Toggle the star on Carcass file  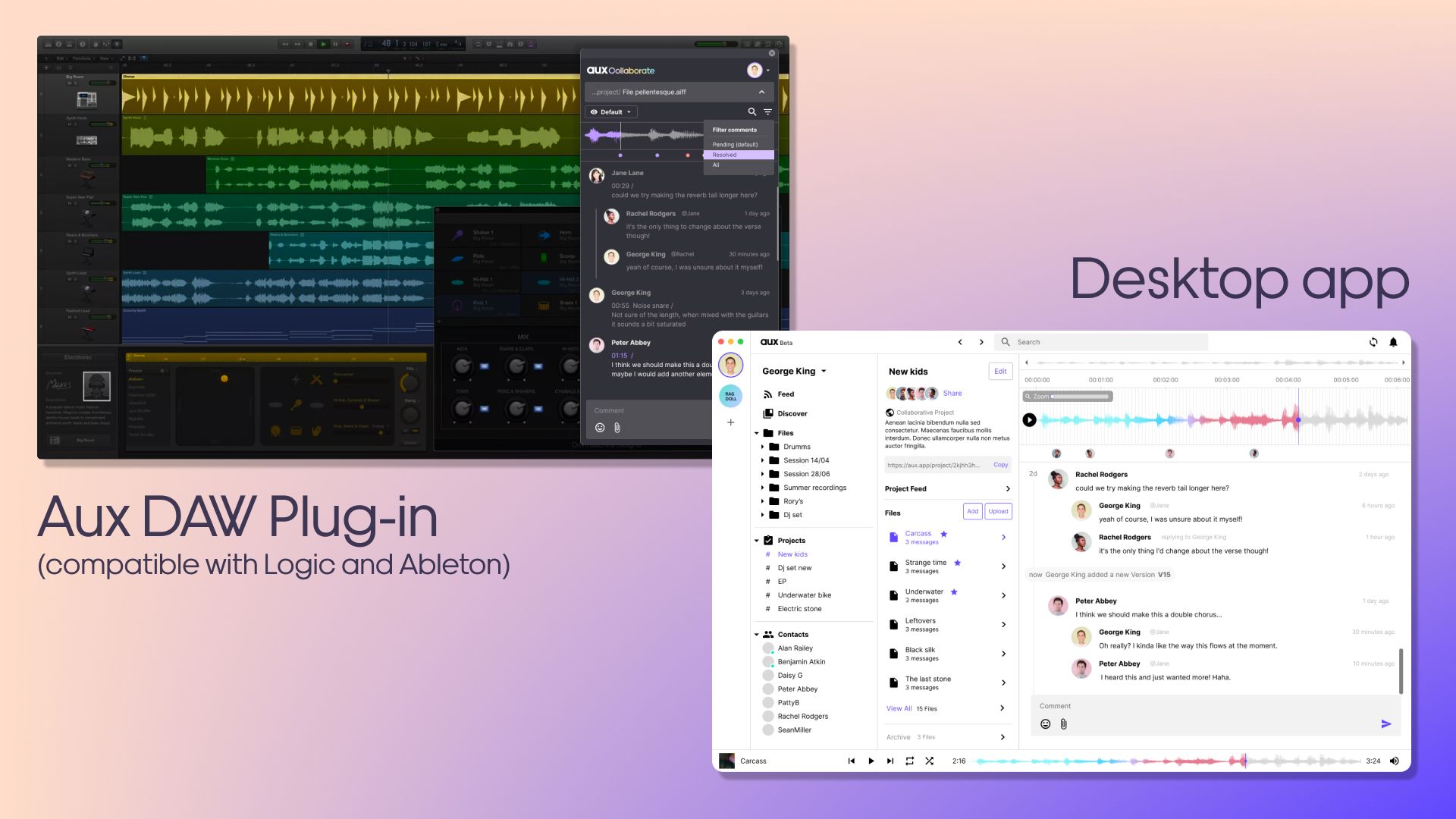click(944, 534)
